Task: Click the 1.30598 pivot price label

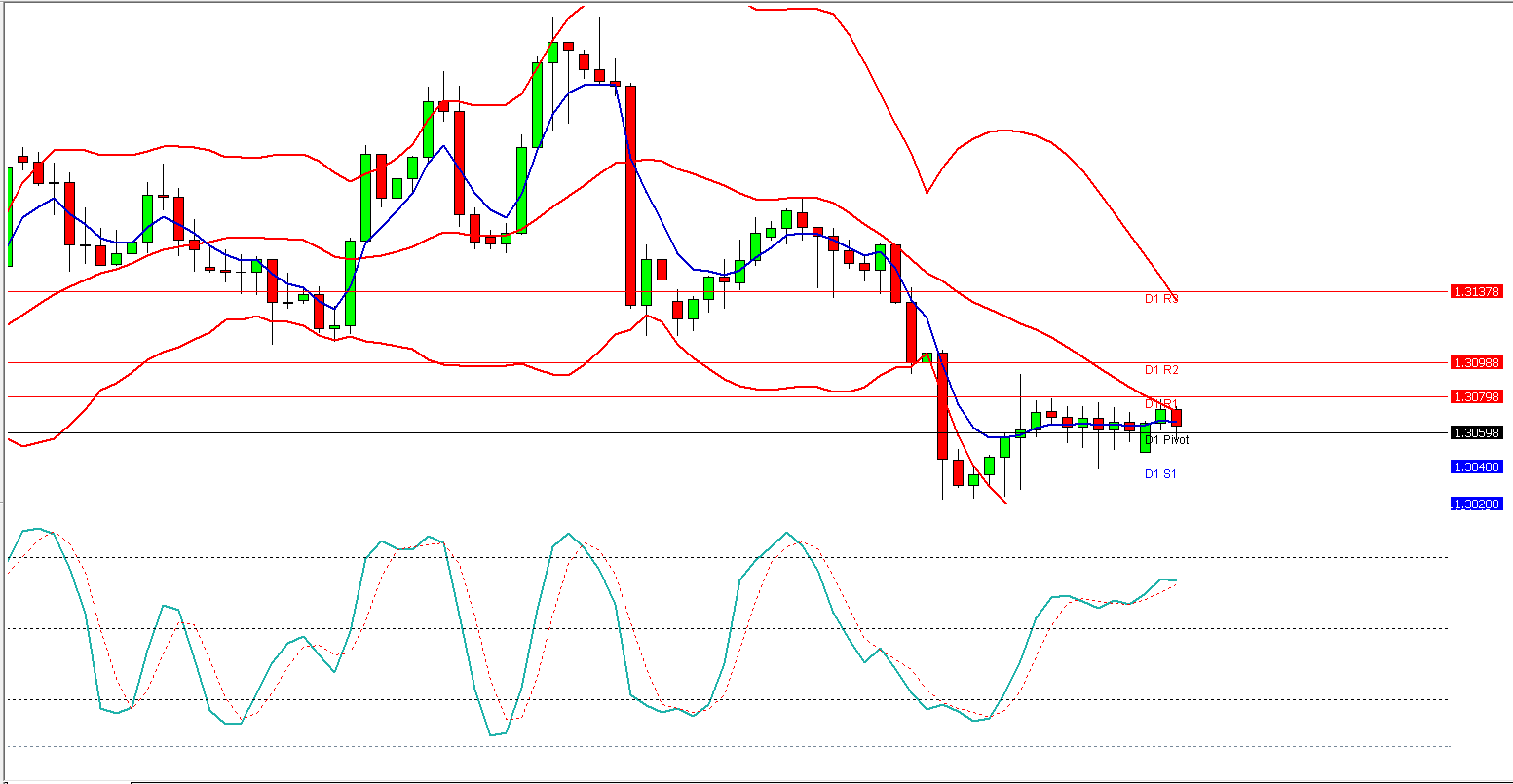Action: (1477, 432)
